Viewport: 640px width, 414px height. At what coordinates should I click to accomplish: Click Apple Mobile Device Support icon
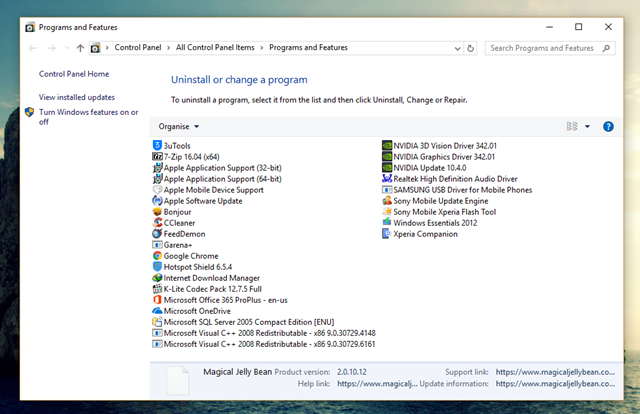point(157,189)
